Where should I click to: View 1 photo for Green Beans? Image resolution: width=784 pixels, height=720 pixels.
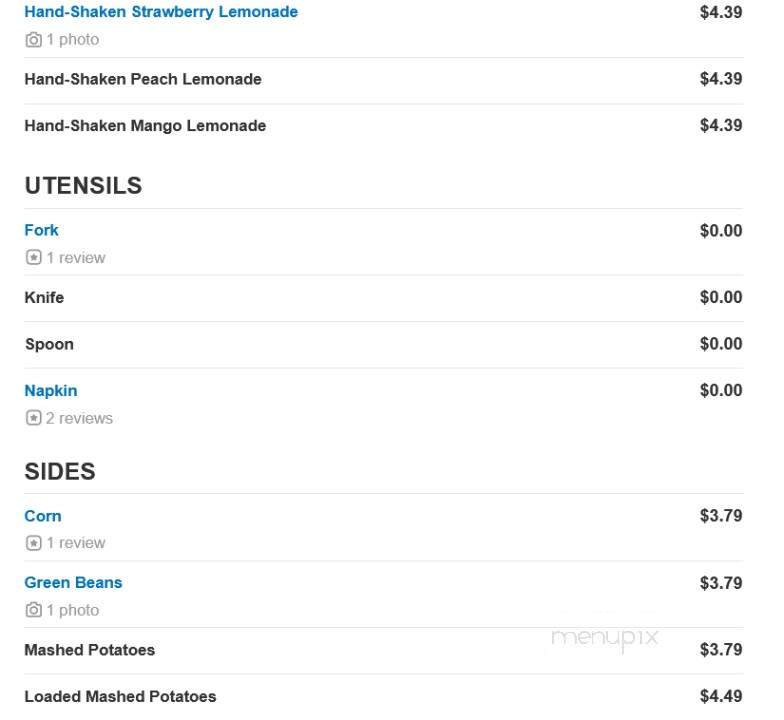[x=72, y=610]
